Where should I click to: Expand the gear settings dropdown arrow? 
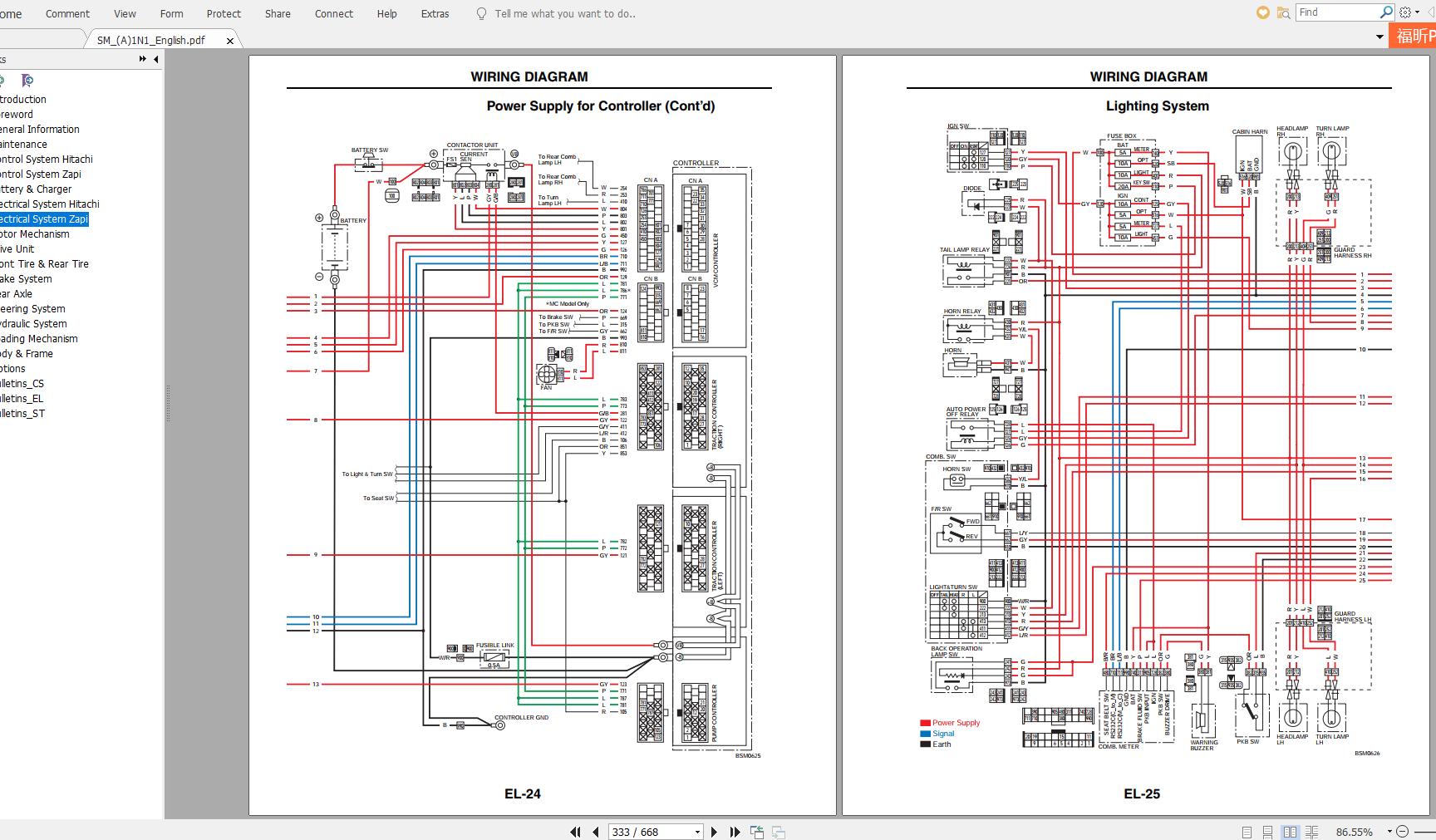coord(1417,12)
